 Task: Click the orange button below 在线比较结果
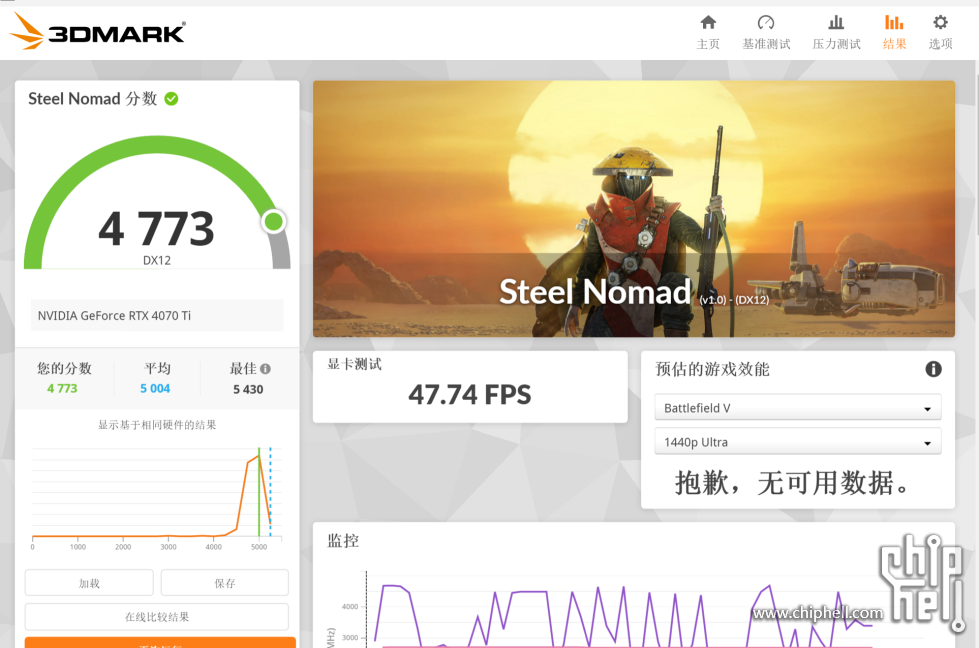[x=160, y=642]
